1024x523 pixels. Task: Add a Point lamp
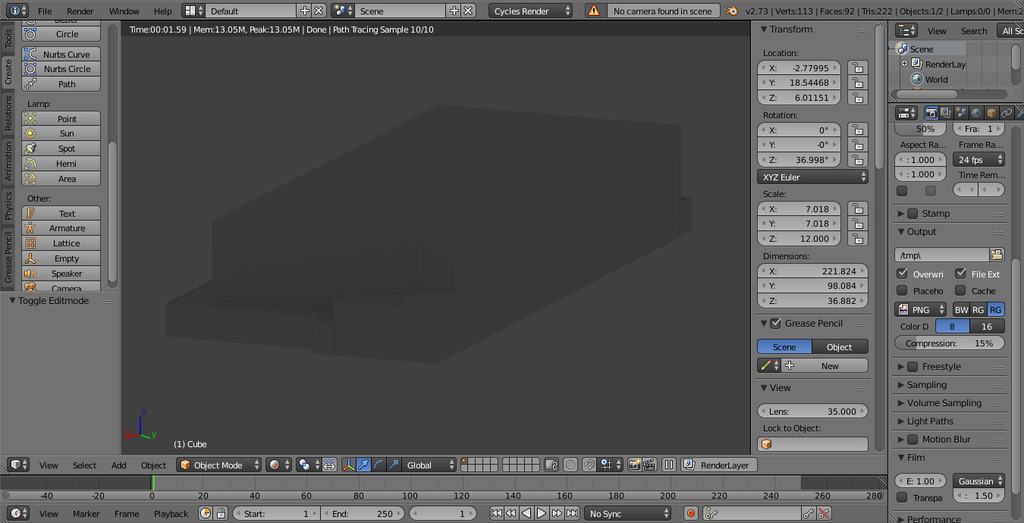(x=61, y=118)
